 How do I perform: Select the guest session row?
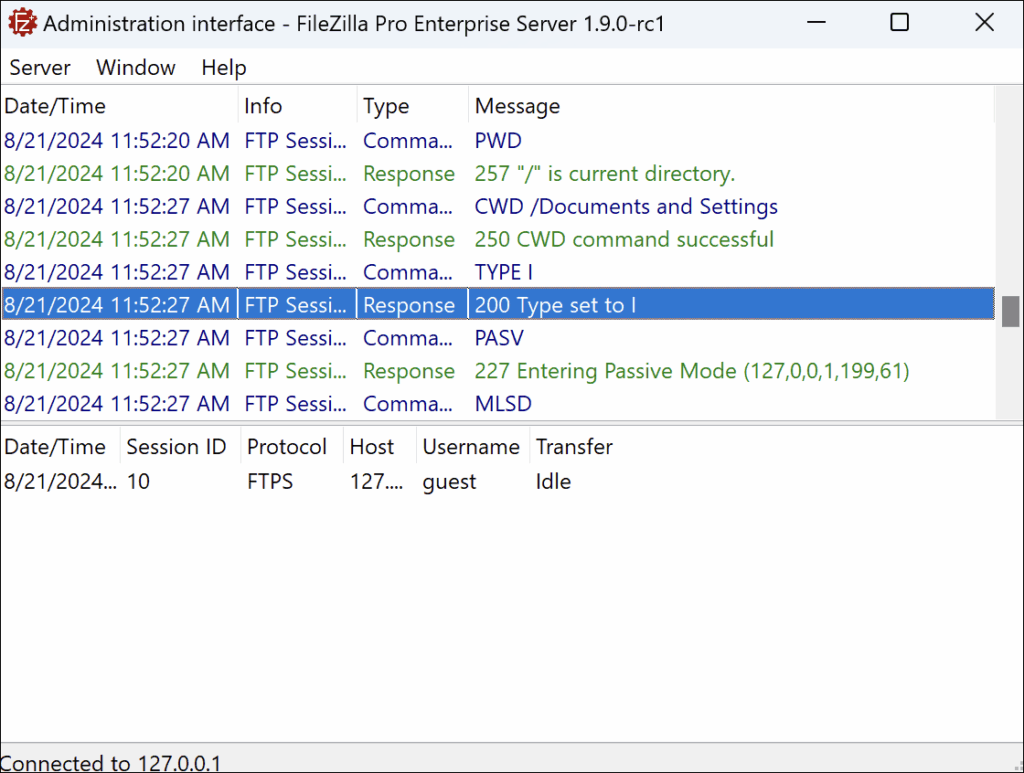[449, 482]
